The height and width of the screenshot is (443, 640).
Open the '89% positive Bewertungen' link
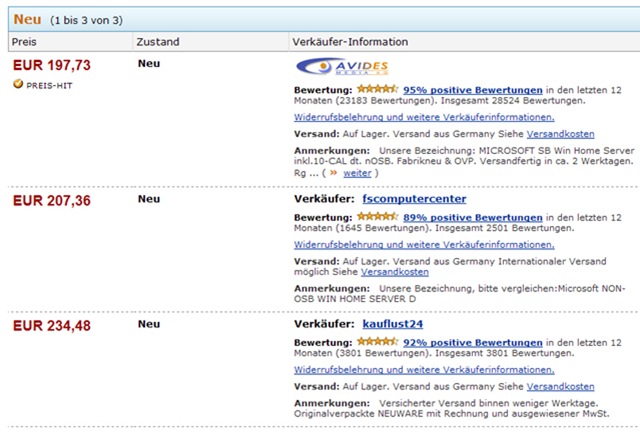tap(473, 217)
